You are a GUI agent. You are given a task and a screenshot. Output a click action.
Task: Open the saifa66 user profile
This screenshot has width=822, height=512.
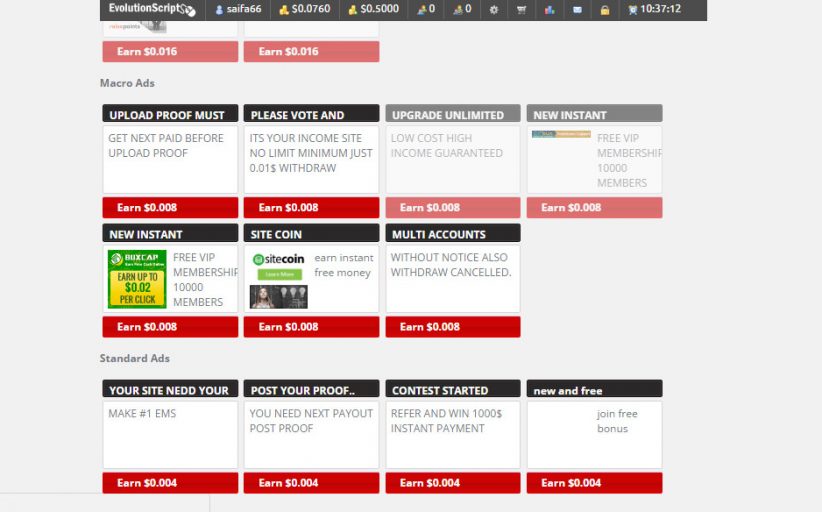click(238, 9)
